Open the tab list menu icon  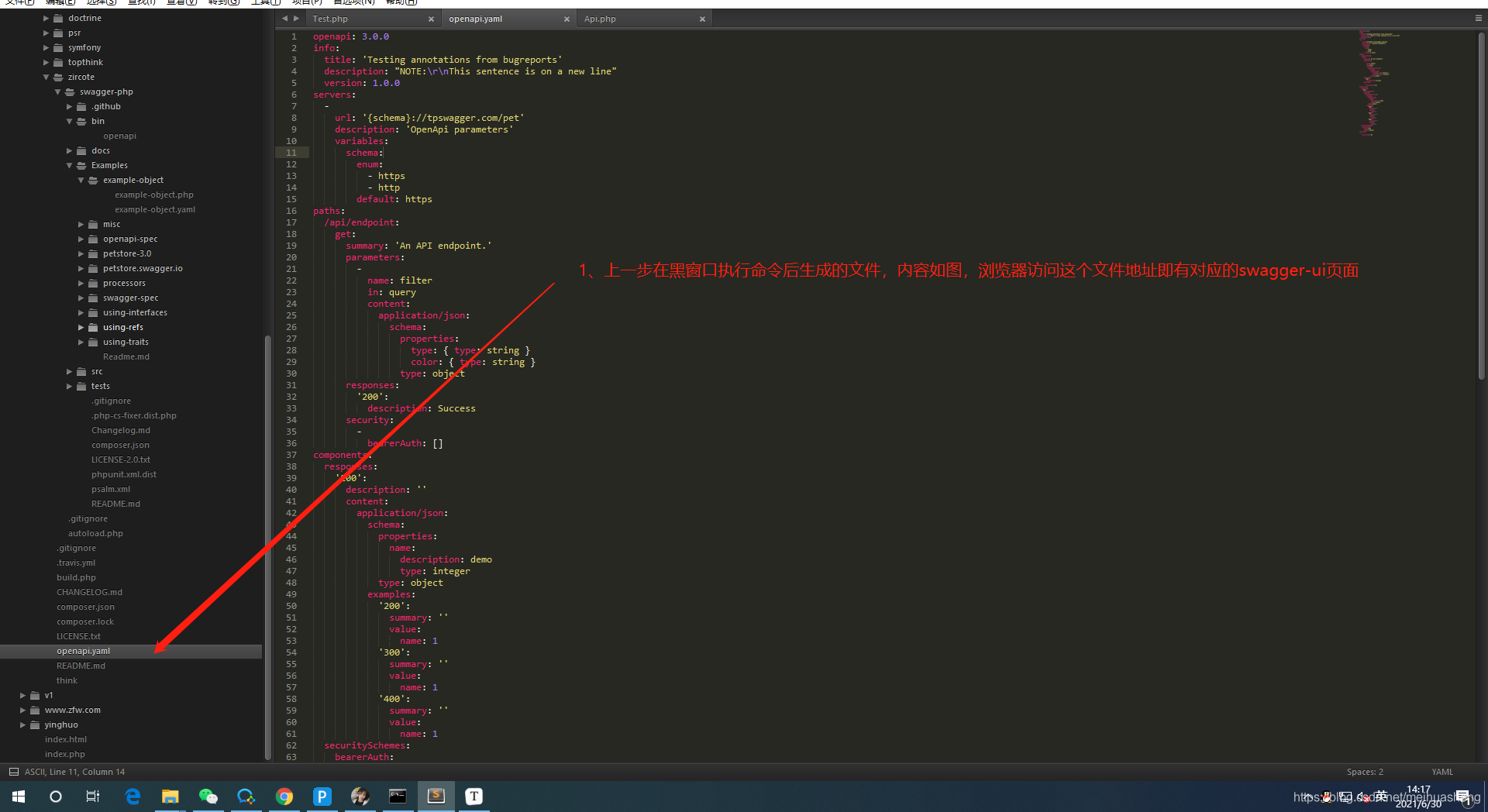pos(1478,19)
